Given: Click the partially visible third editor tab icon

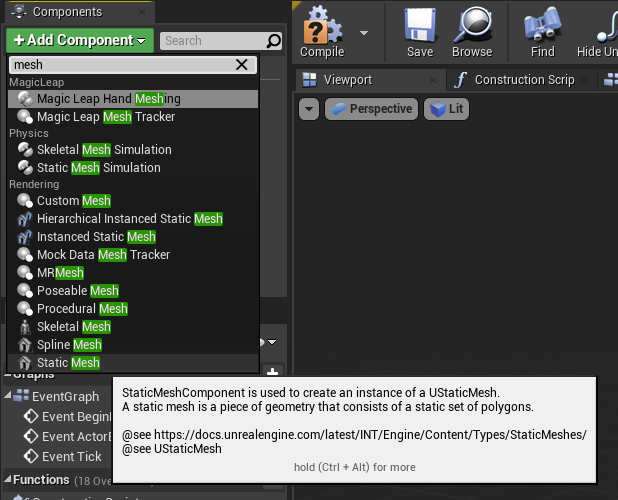Looking at the screenshot, I should (x=611, y=80).
